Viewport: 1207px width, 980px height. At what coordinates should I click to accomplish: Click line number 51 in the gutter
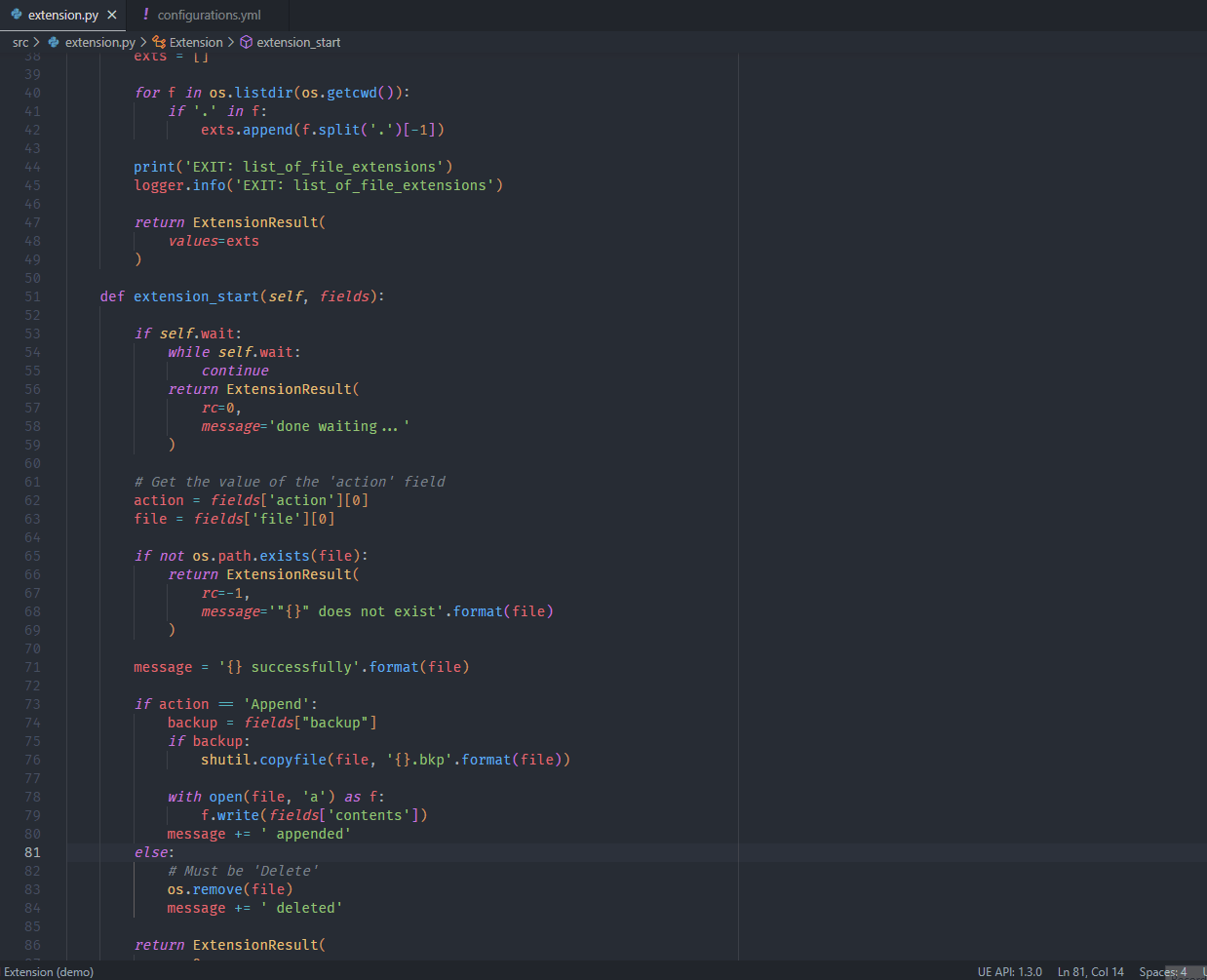(x=33, y=296)
